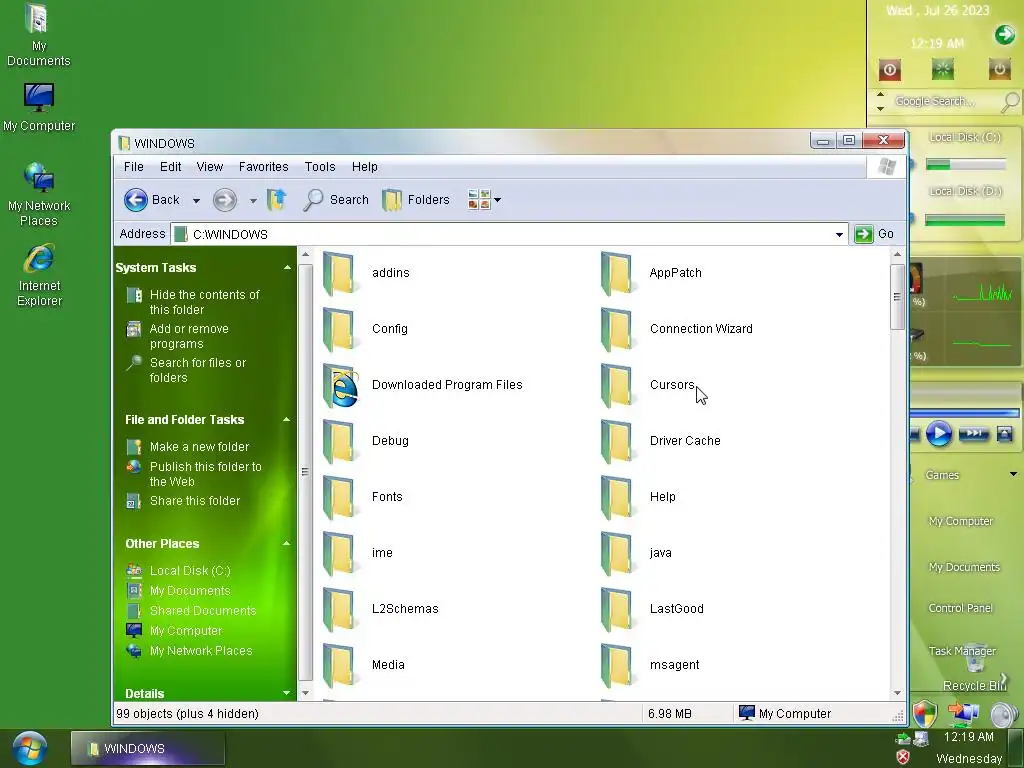The height and width of the screenshot is (768, 1024).
Task: Click the sidebar media player play button
Action: pyautogui.click(x=939, y=434)
